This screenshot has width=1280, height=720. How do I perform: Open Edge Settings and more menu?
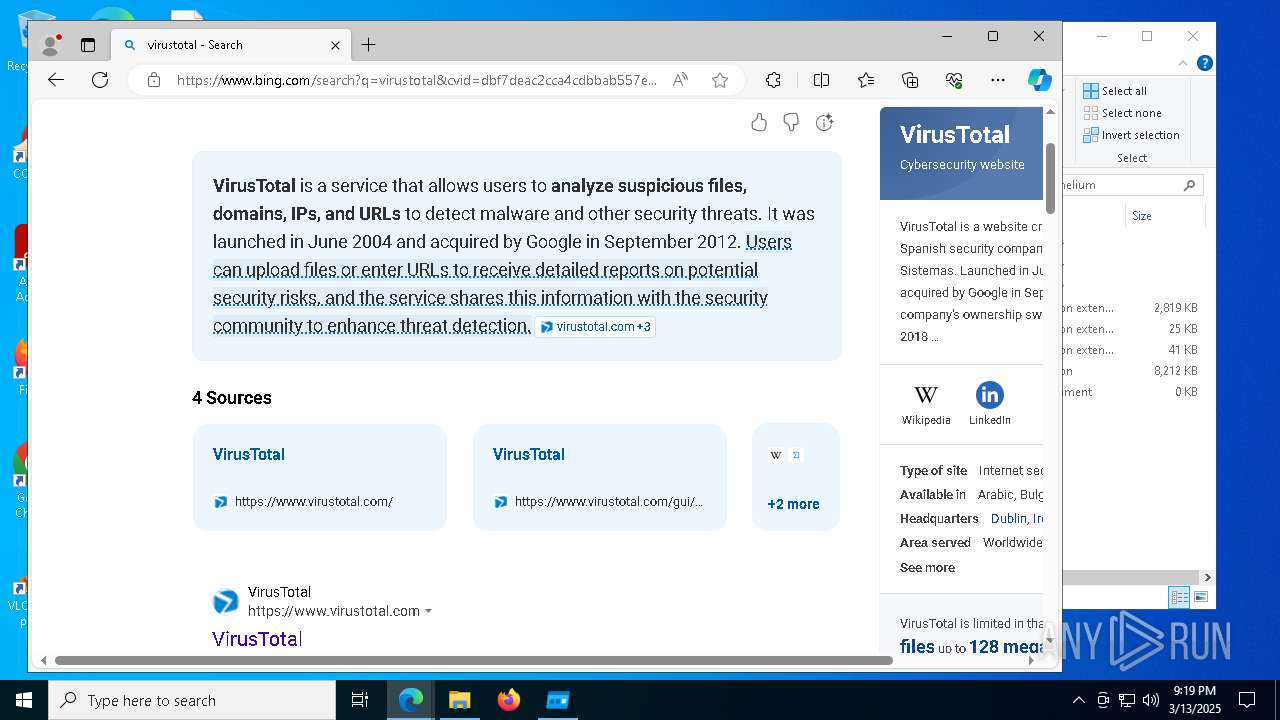[x=998, y=80]
